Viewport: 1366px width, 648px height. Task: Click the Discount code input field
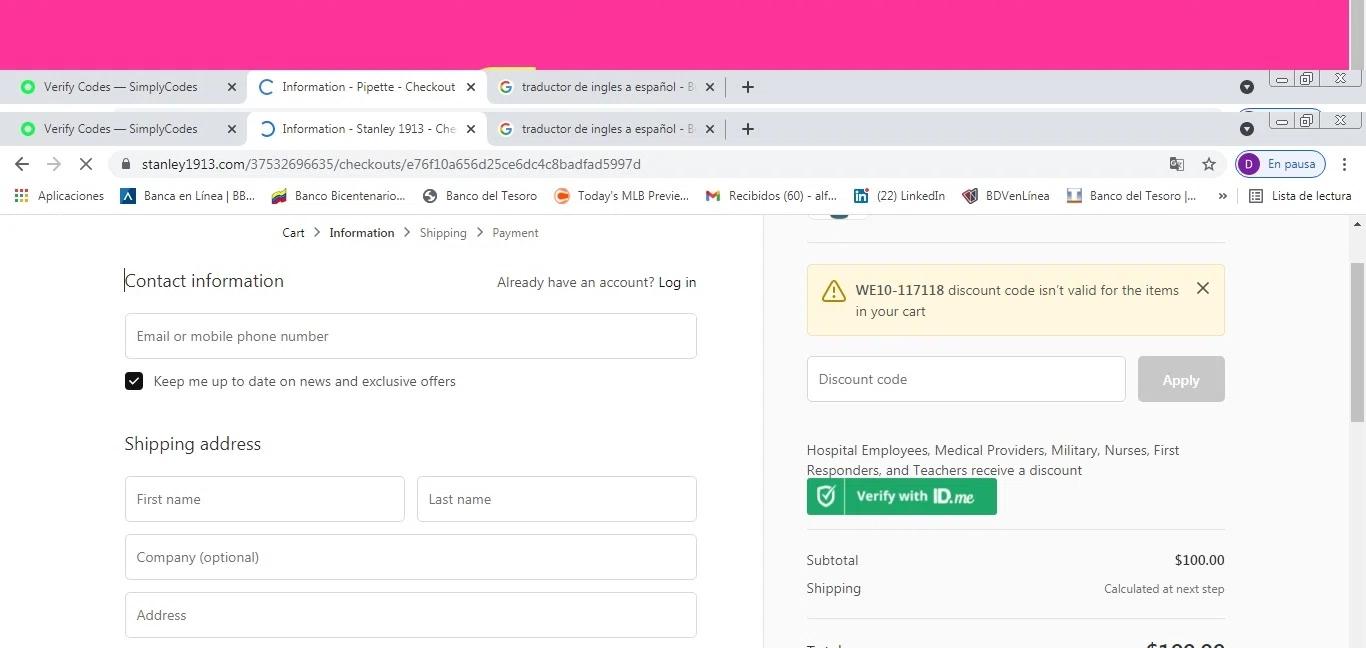[x=965, y=380]
